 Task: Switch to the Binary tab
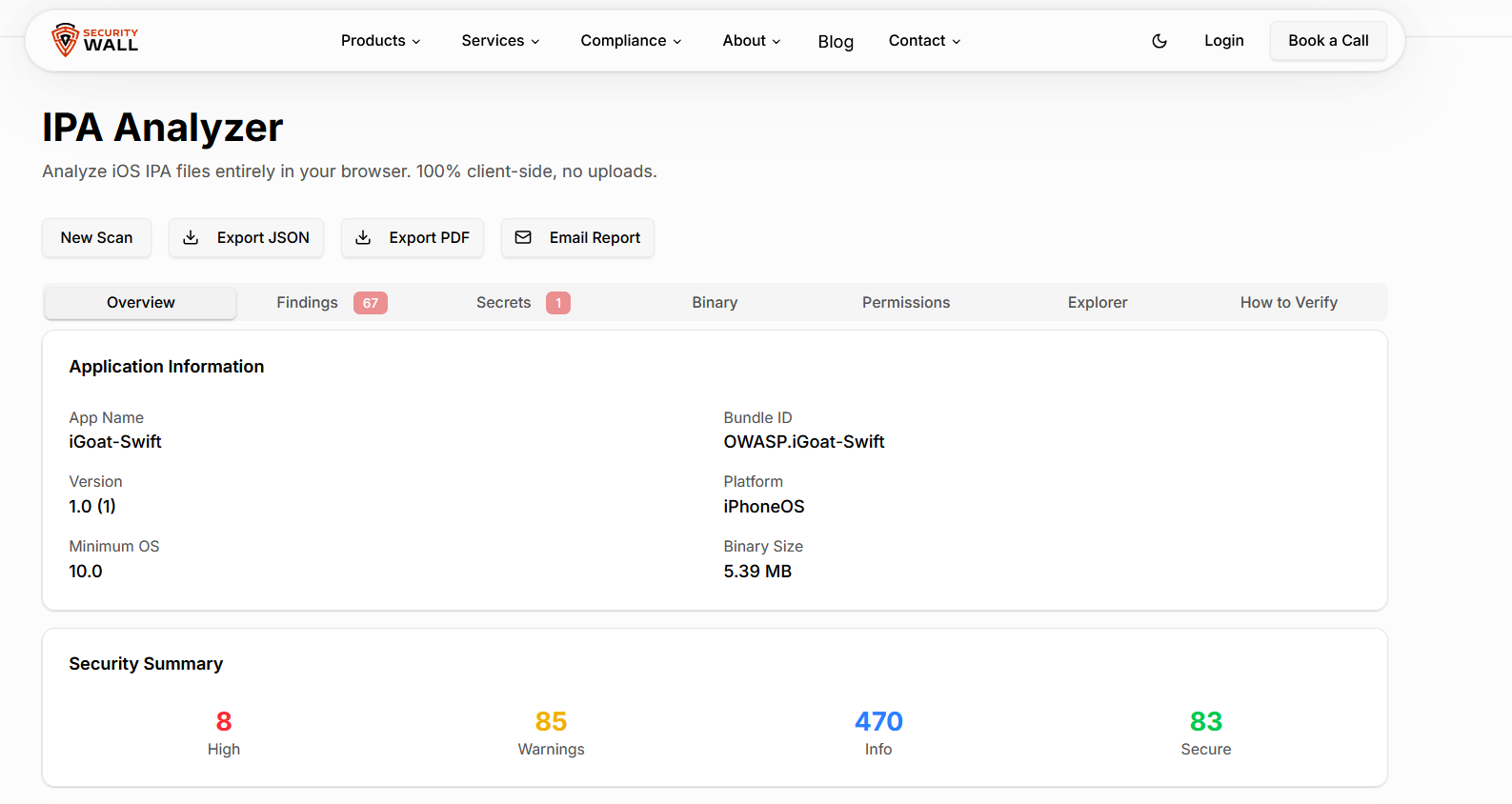(715, 303)
